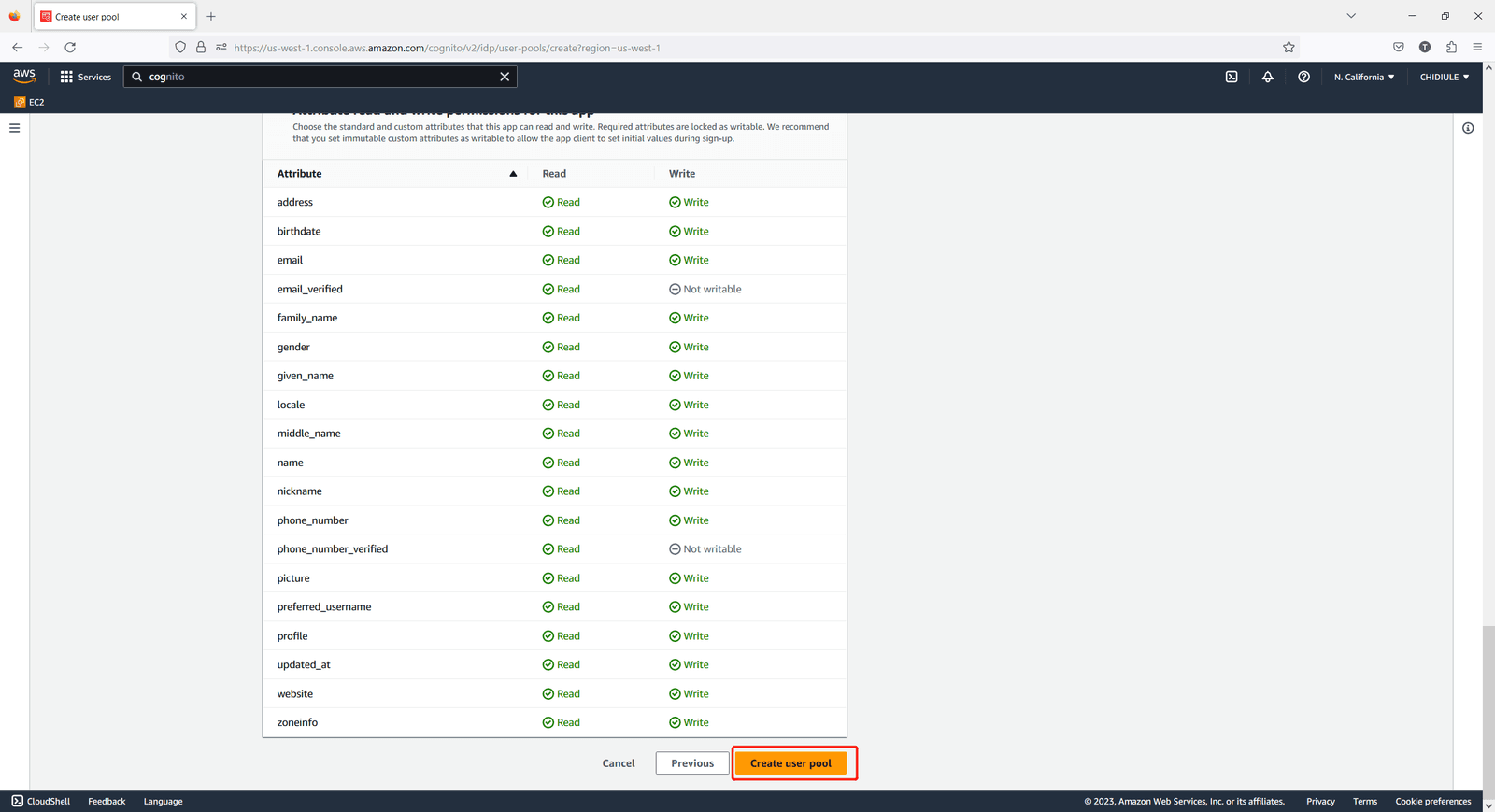Open the help question mark icon
This screenshot has width=1495, height=812.
[x=1303, y=77]
